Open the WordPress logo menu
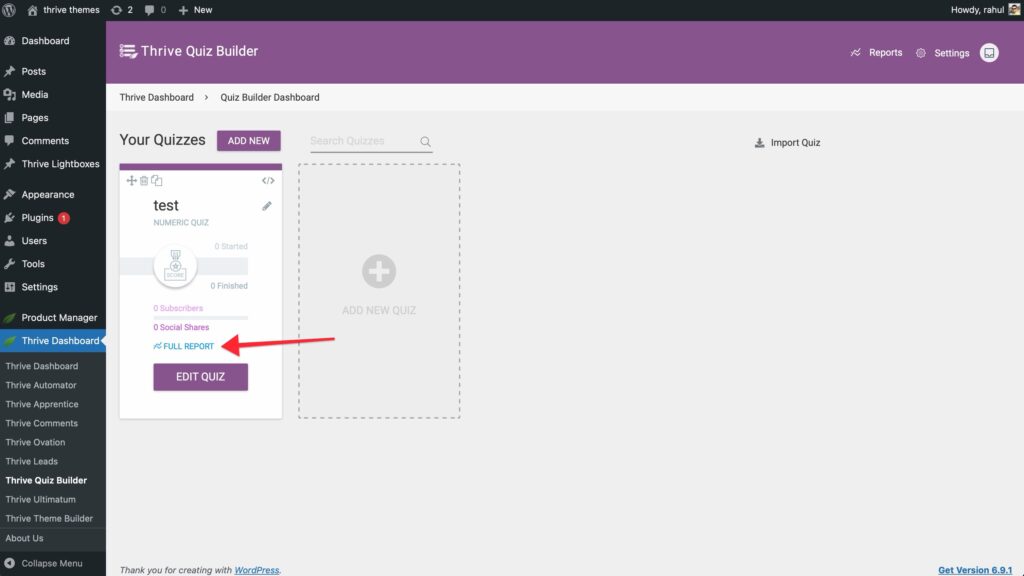Viewport: 1024px width, 576px height. pyautogui.click(x=10, y=10)
